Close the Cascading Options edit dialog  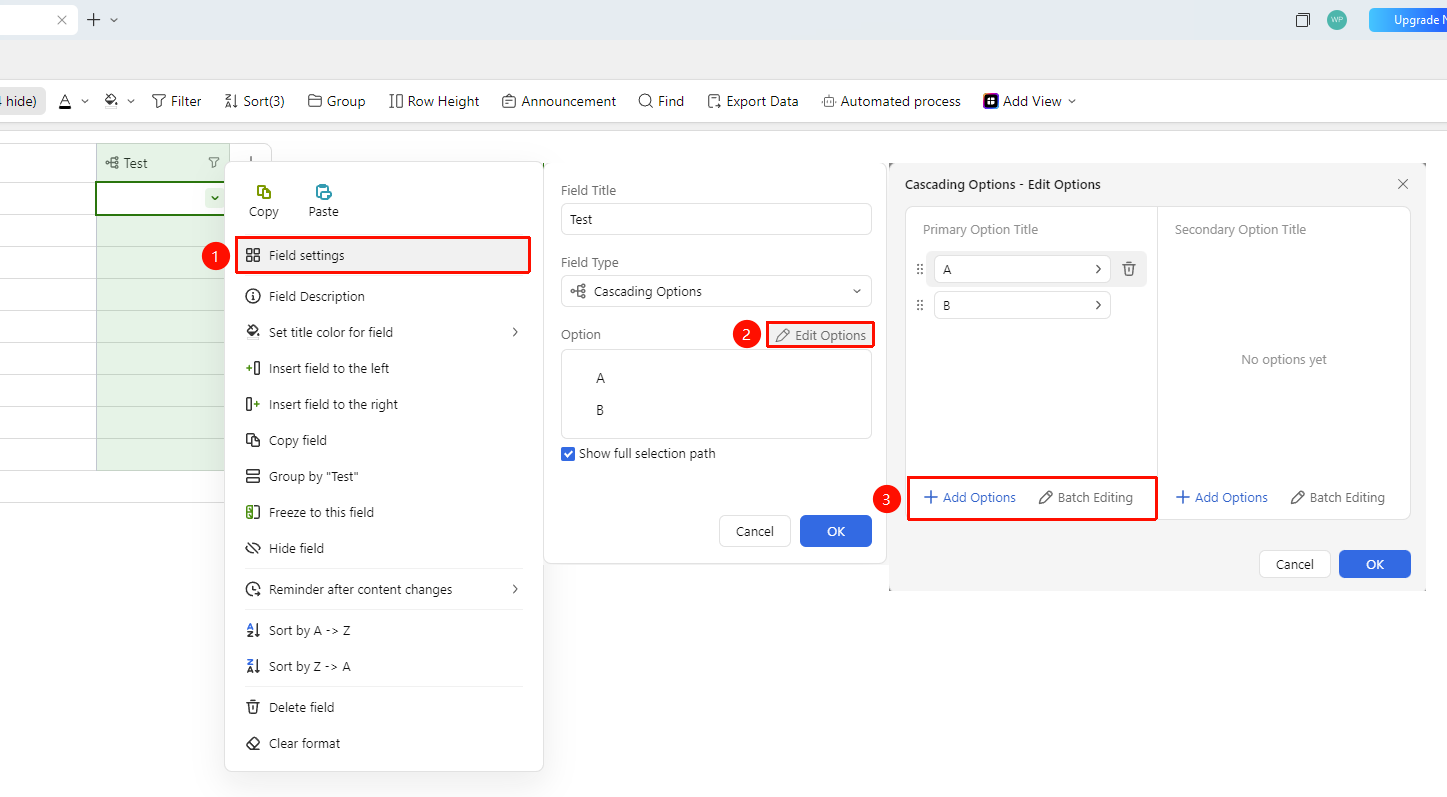[1403, 184]
